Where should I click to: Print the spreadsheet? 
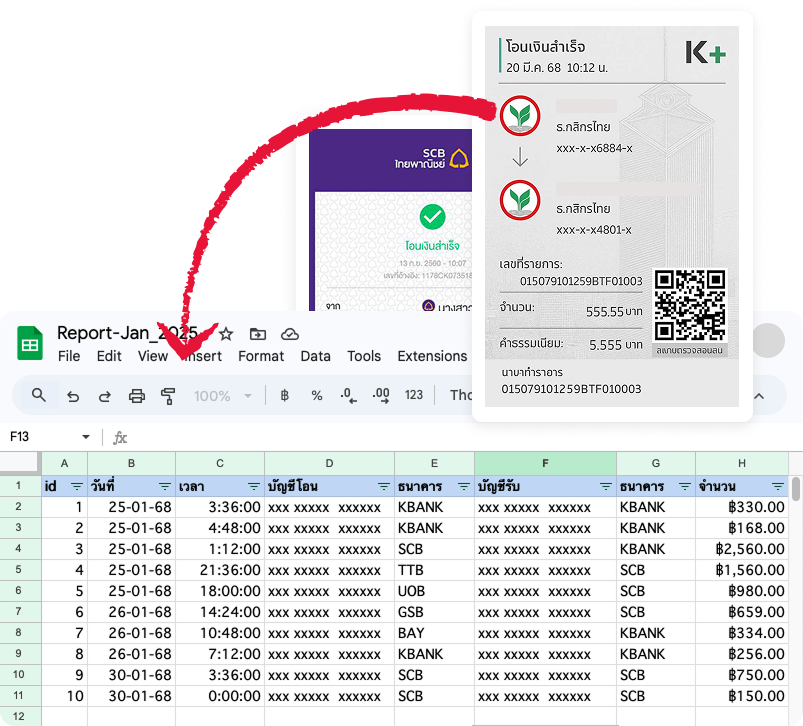137,396
